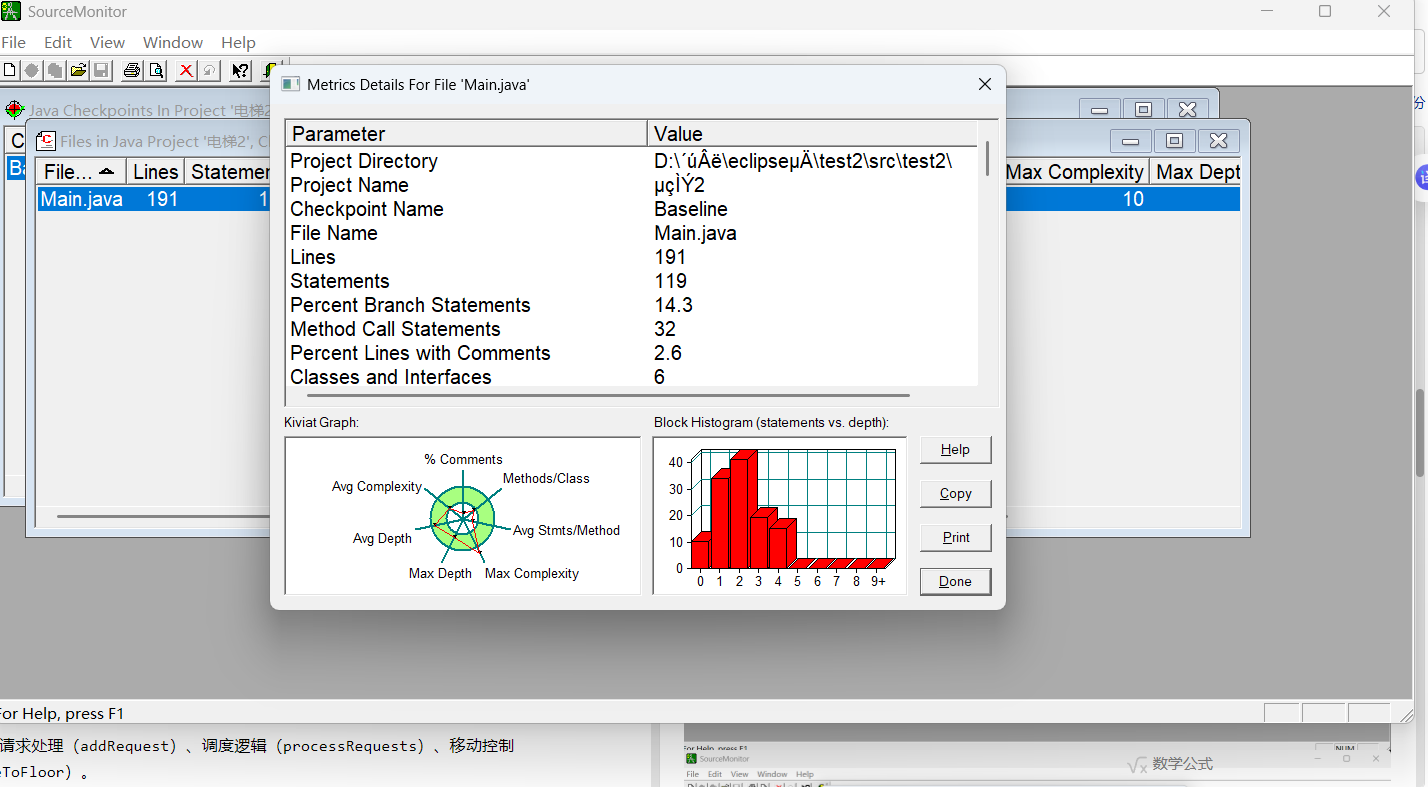Sort by the File column header

[x=82, y=172]
